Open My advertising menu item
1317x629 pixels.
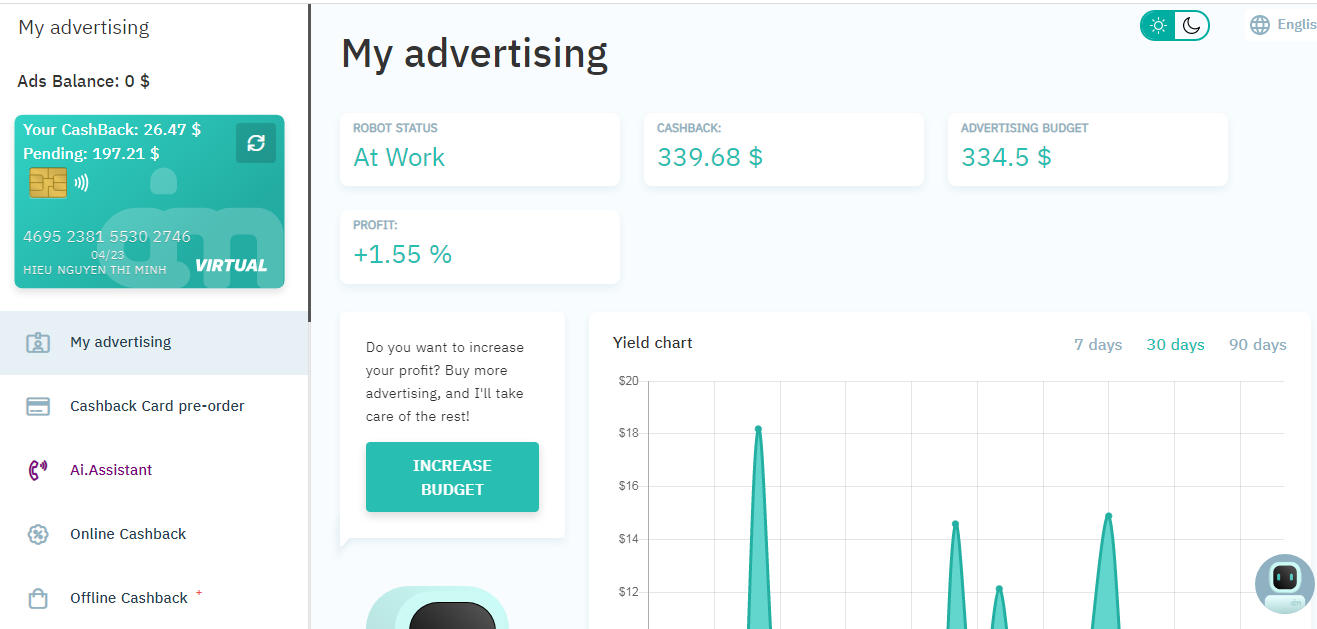[x=154, y=343]
